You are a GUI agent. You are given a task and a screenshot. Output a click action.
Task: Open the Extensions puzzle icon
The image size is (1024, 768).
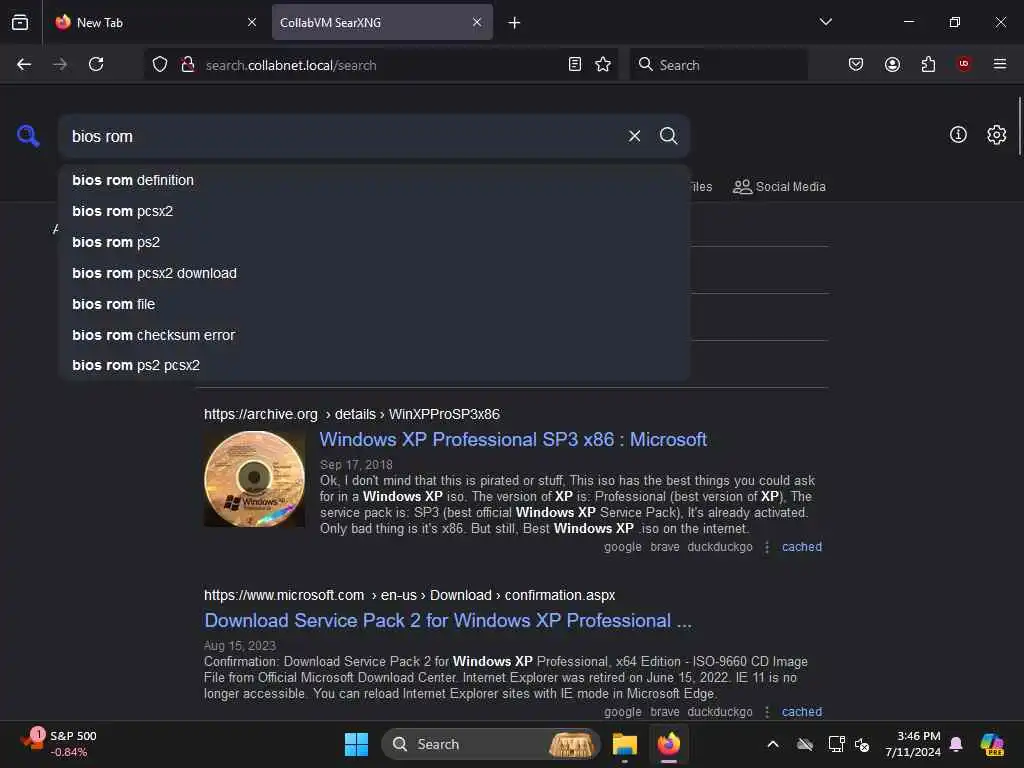928,64
